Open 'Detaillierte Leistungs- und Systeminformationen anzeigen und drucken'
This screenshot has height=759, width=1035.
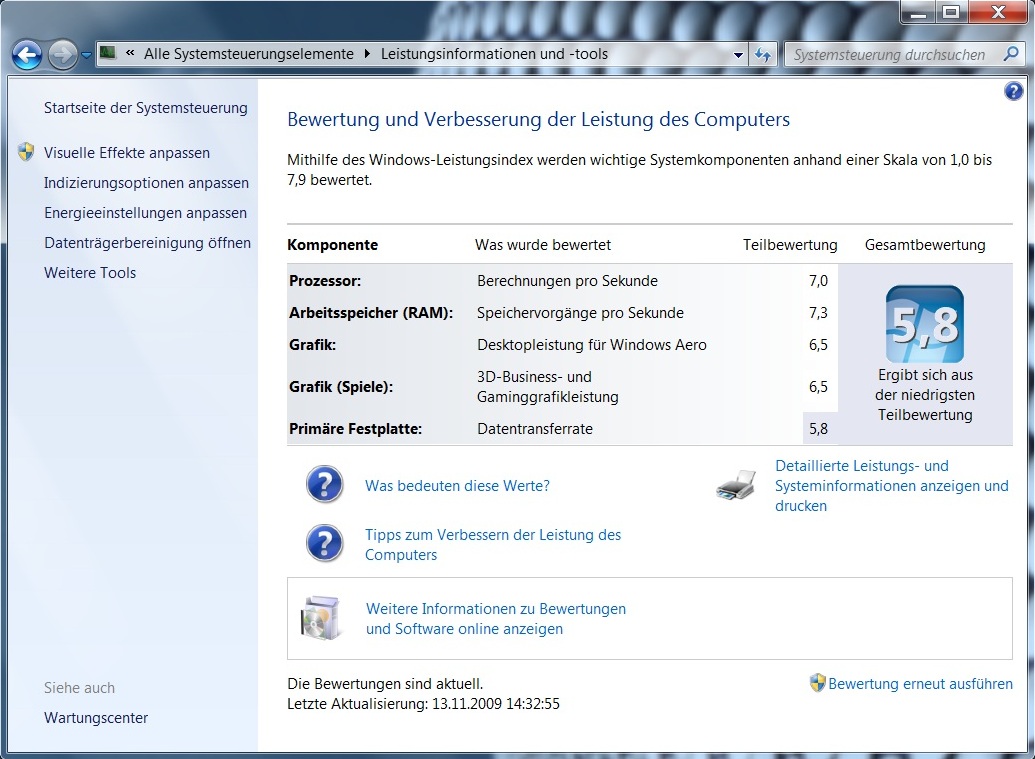pos(892,486)
